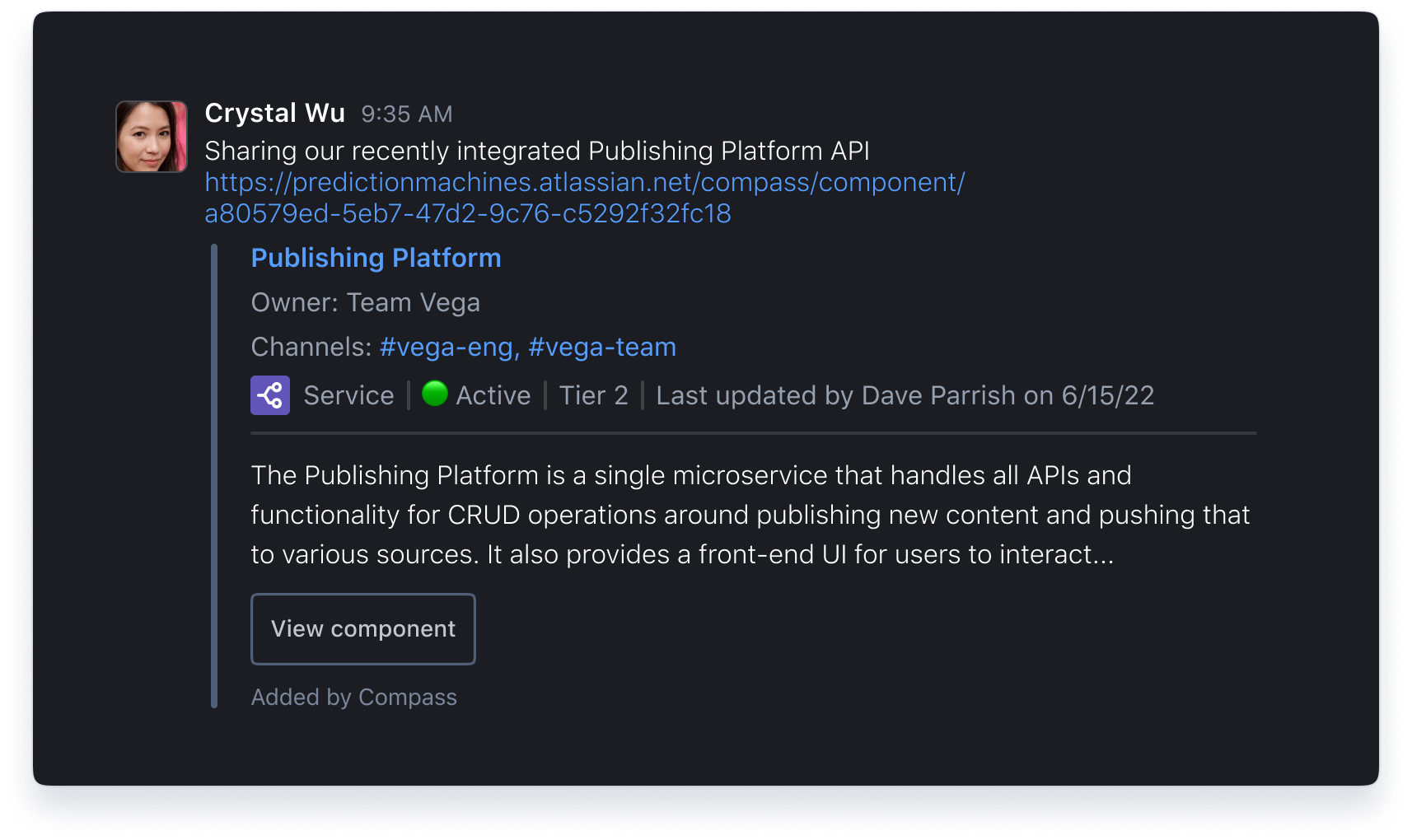Open the predictionmachines.atlassian.net compass URL

585,198
